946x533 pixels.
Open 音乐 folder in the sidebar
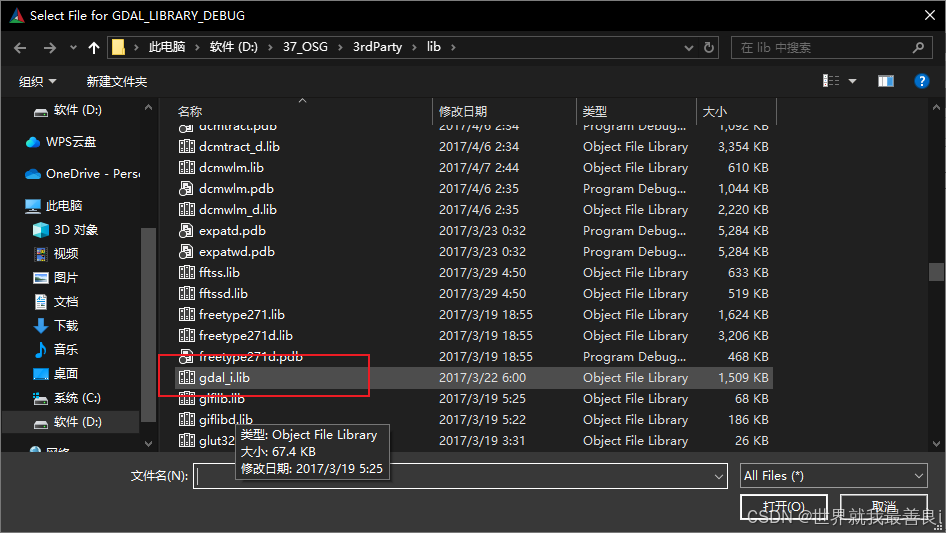pyautogui.click(x=56, y=349)
